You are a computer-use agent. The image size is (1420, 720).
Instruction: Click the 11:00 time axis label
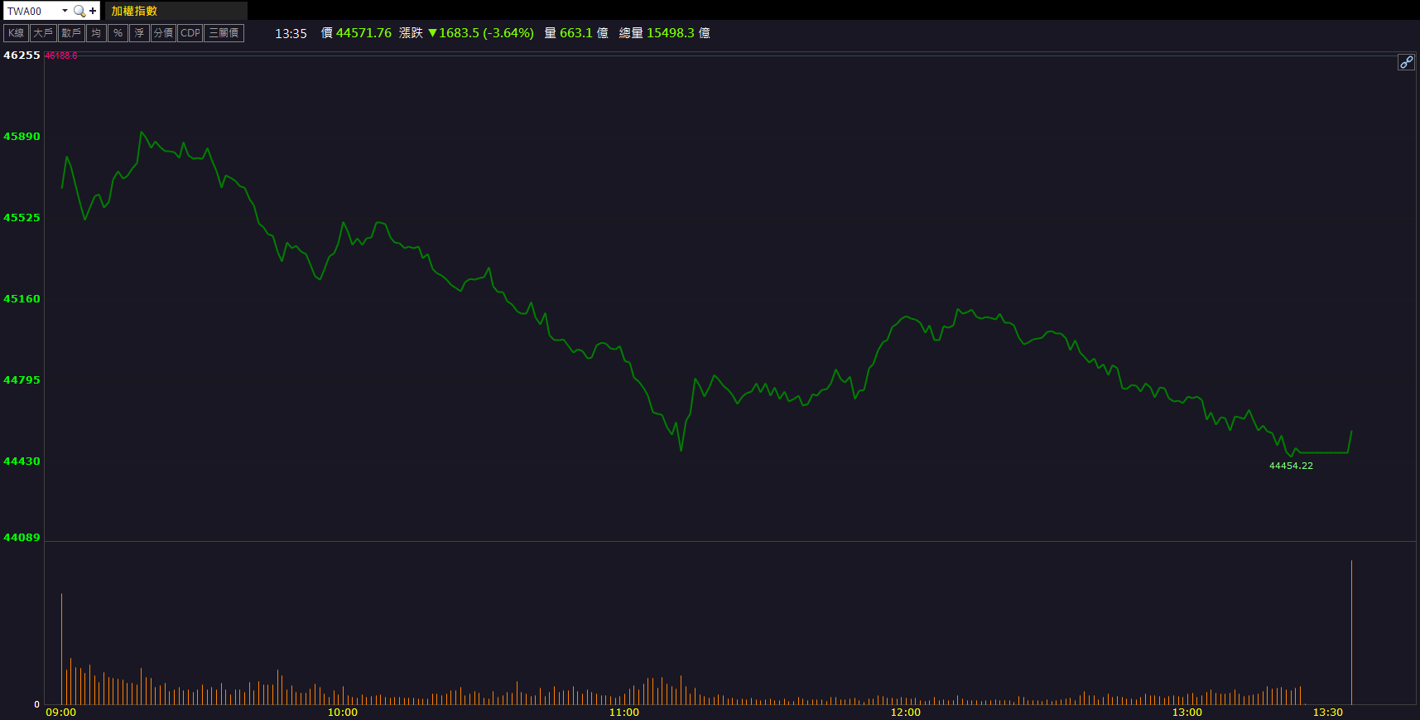(624, 712)
